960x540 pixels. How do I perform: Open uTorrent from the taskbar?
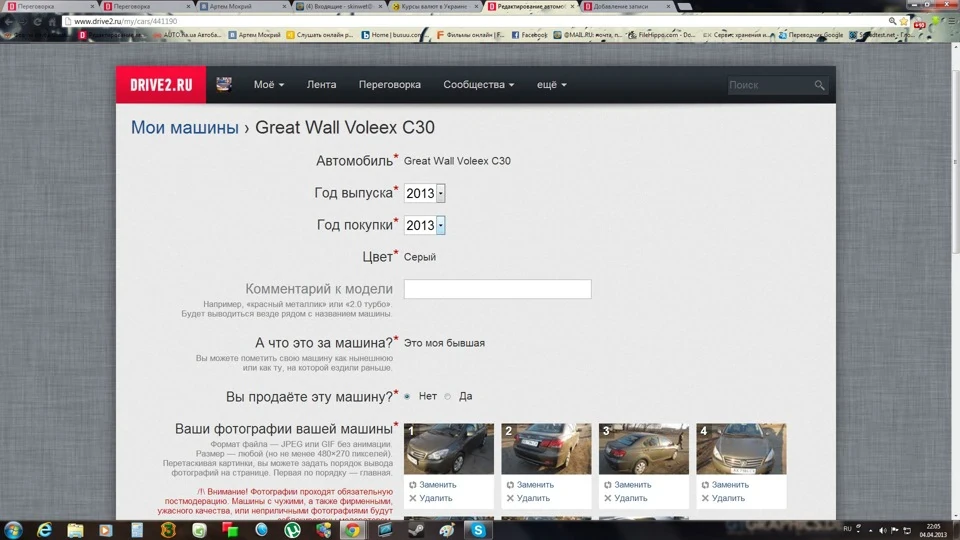click(x=293, y=530)
